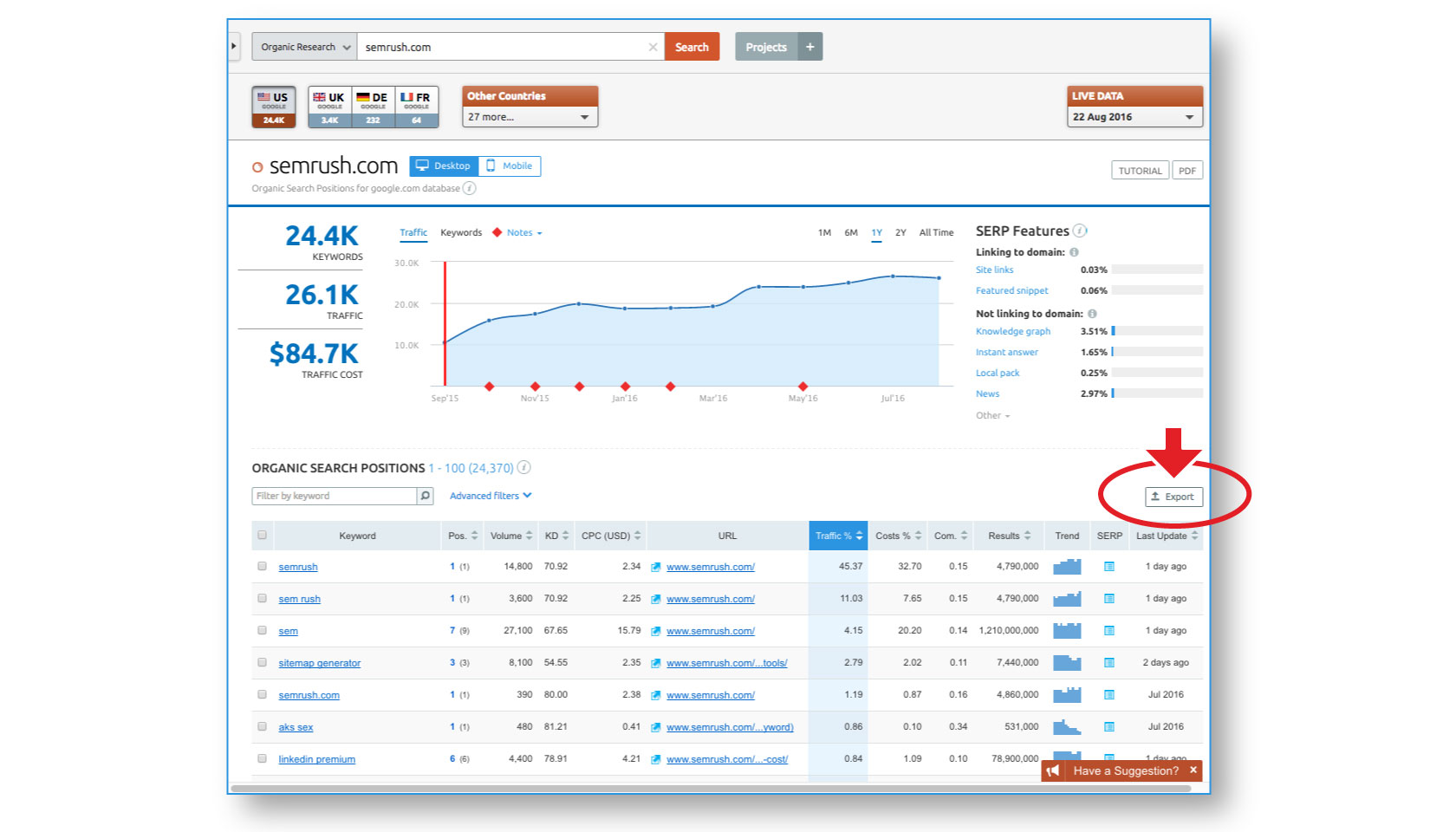The image size is (1456, 832).
Task: Download report with PDF button
Action: click(1187, 171)
